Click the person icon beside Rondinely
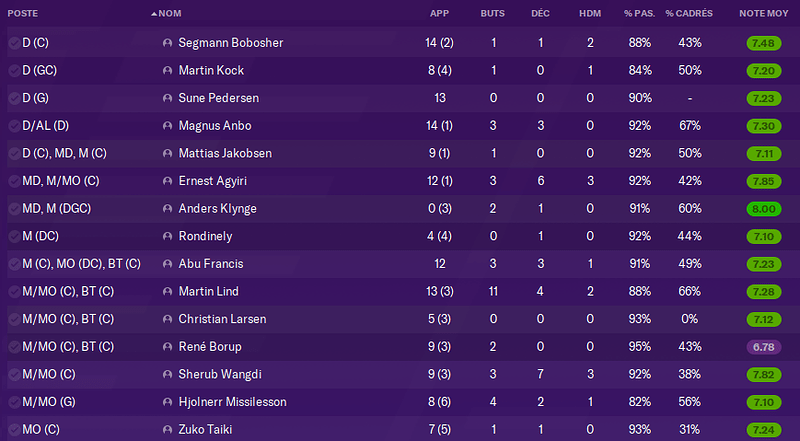 click(167, 236)
